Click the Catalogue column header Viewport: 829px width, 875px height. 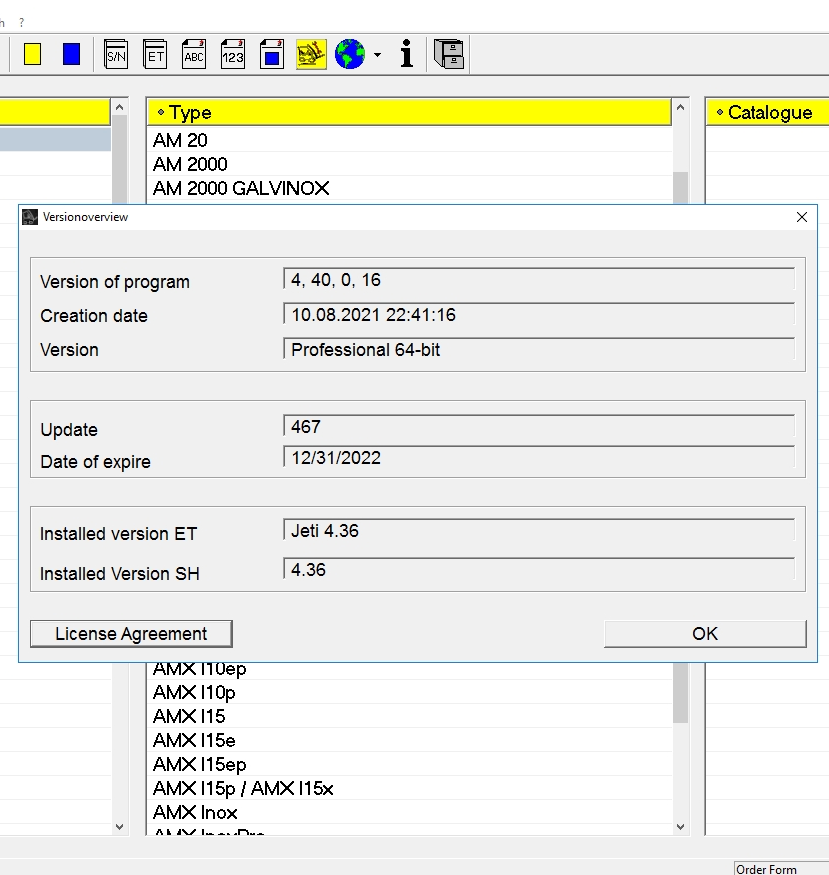pyautogui.click(x=768, y=112)
